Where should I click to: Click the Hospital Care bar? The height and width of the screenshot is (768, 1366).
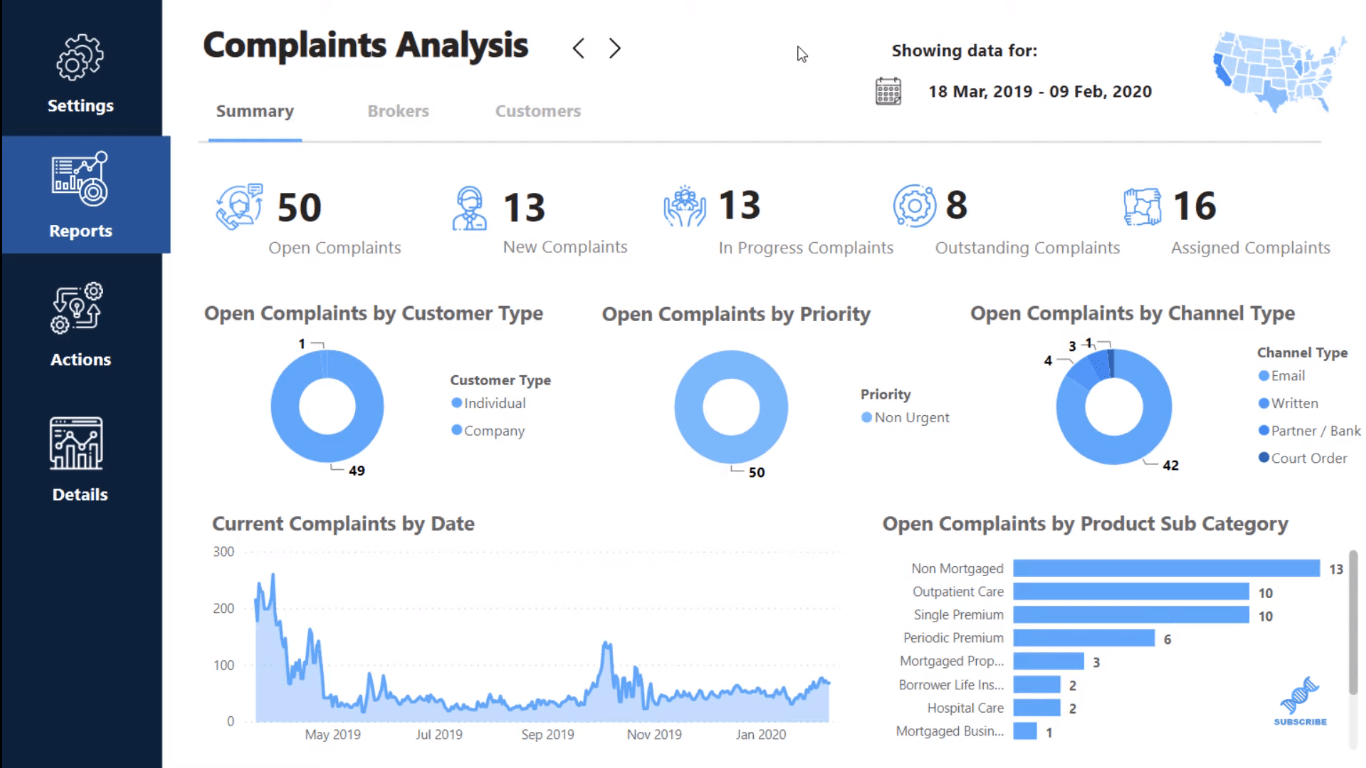[x=1036, y=708]
